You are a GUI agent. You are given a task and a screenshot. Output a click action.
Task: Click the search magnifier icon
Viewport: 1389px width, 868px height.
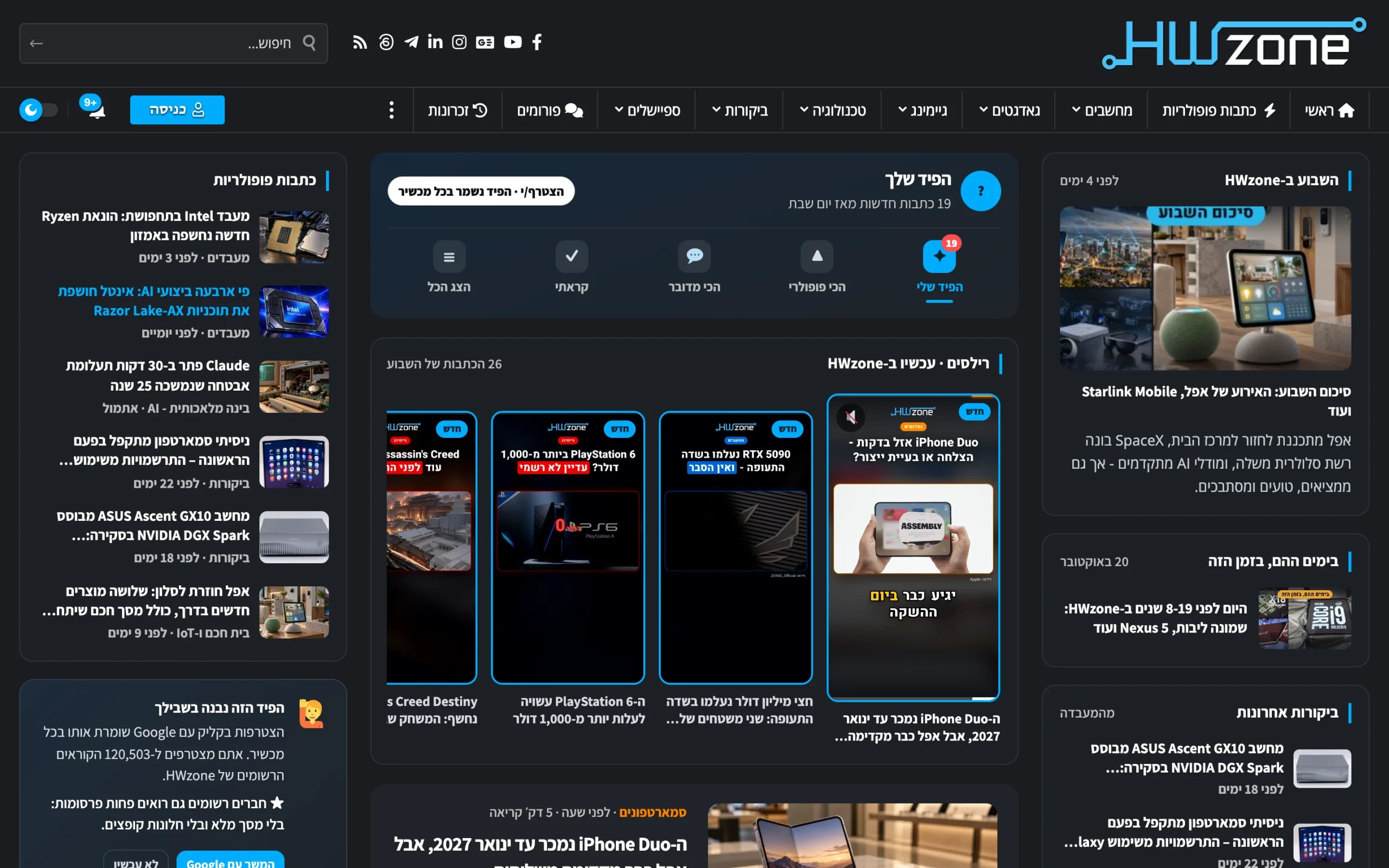coord(309,42)
